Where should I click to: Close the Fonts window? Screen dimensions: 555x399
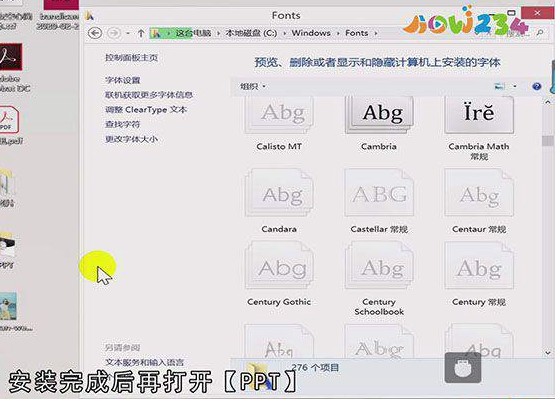(537, 13)
